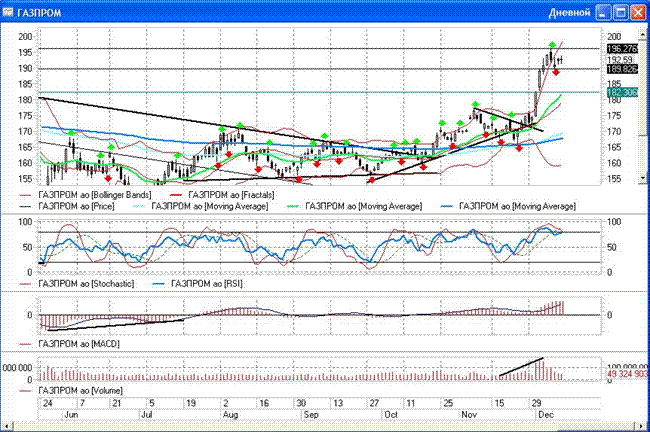This screenshot has width=650, height=432.
Task: Click the horizontal scrollbar left arrow
Action: click(x=7, y=426)
